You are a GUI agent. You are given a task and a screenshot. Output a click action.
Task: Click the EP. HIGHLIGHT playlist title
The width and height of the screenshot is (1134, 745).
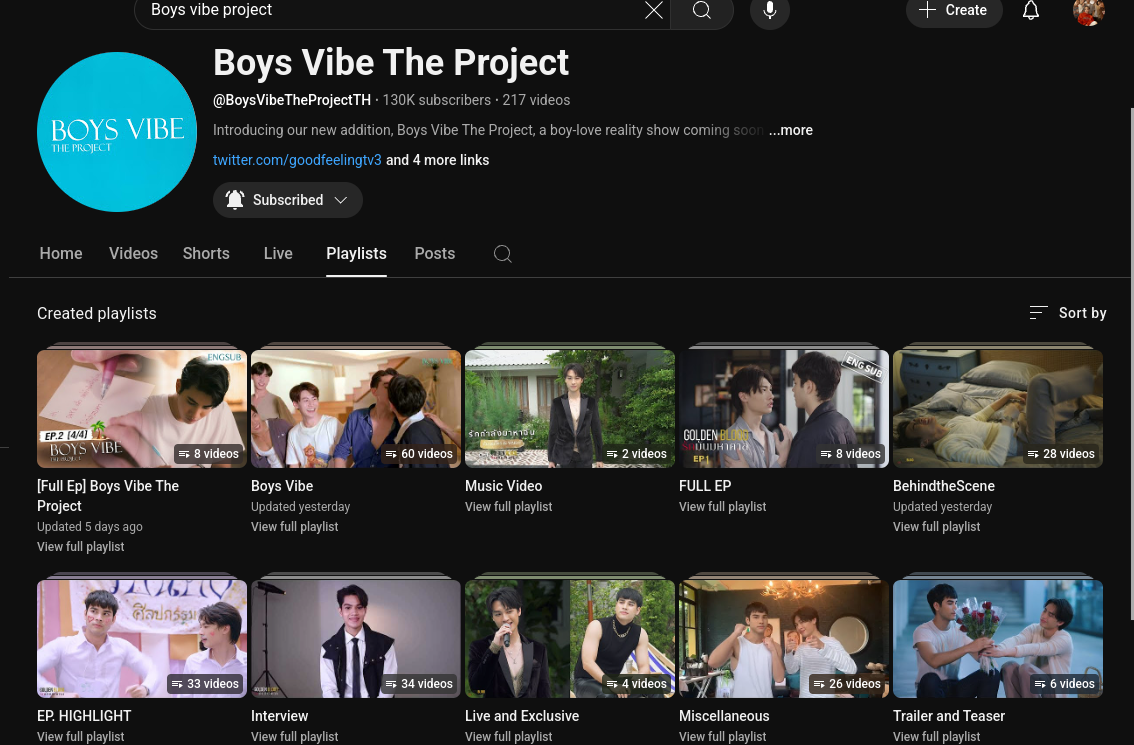click(84, 716)
